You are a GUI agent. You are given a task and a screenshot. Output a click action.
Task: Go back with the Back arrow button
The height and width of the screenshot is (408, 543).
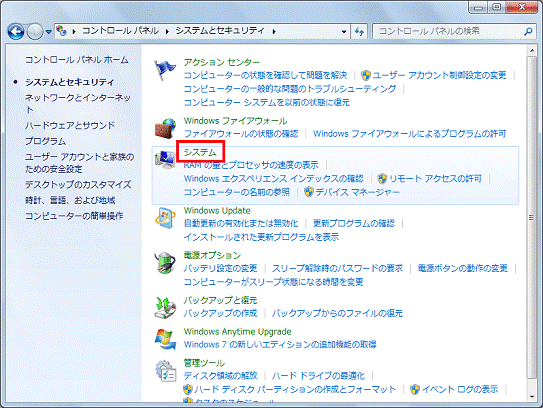tap(16, 32)
